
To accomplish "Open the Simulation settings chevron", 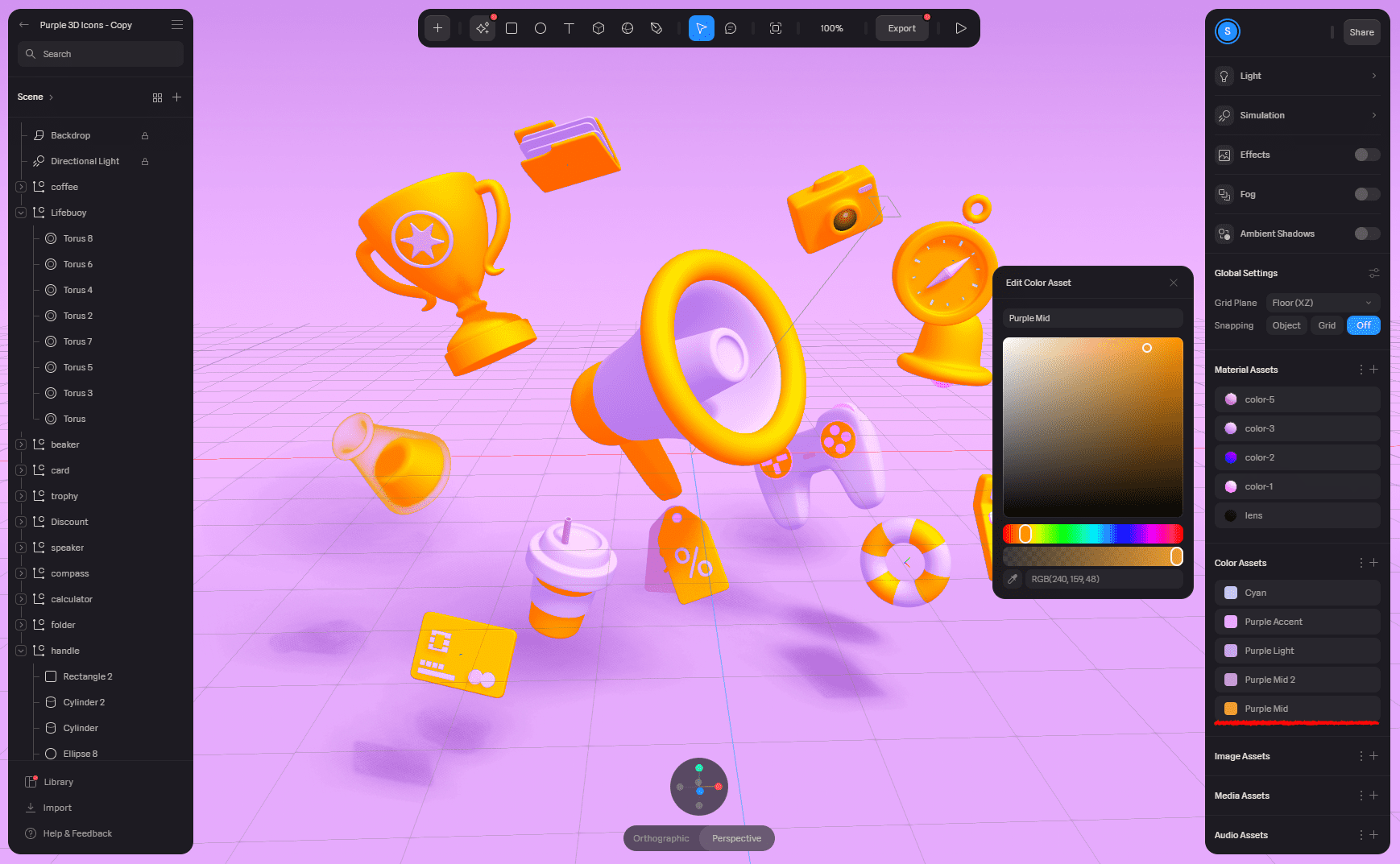I will pos(1374,115).
